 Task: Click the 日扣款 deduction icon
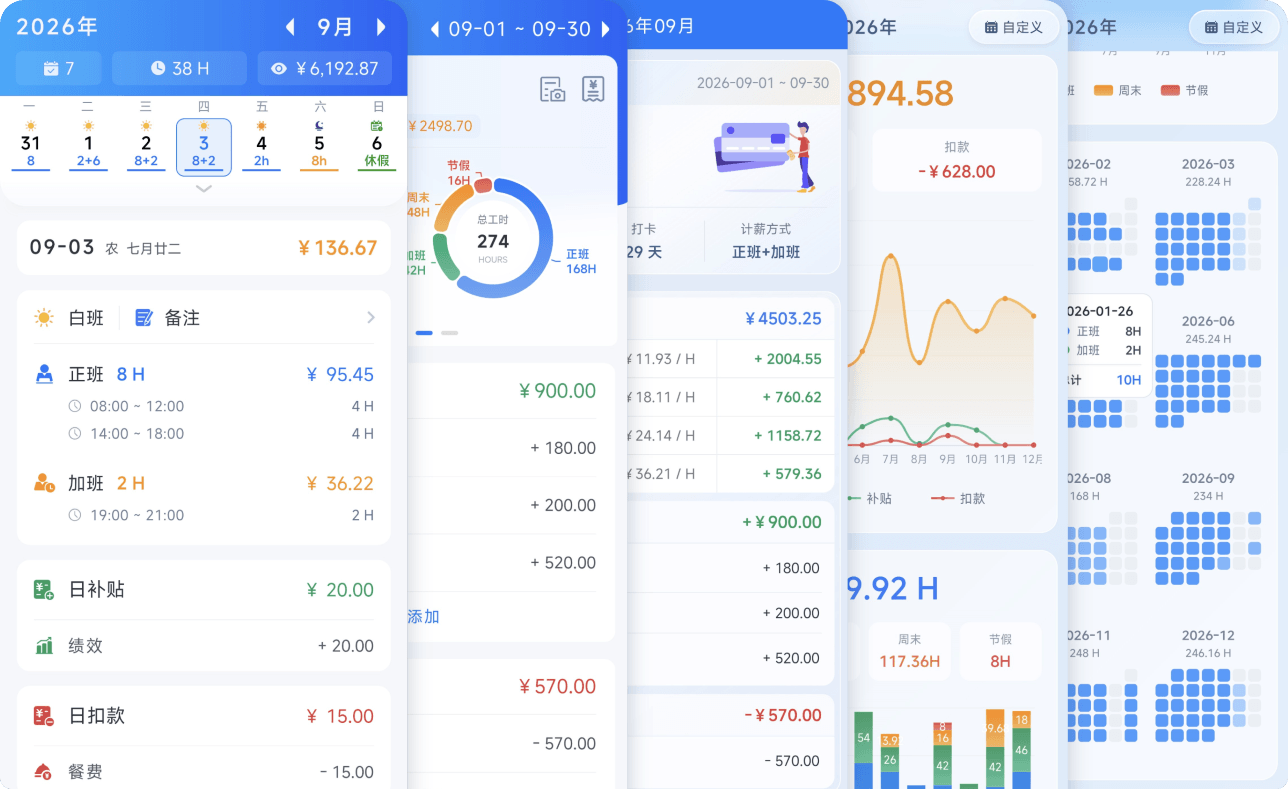point(44,716)
